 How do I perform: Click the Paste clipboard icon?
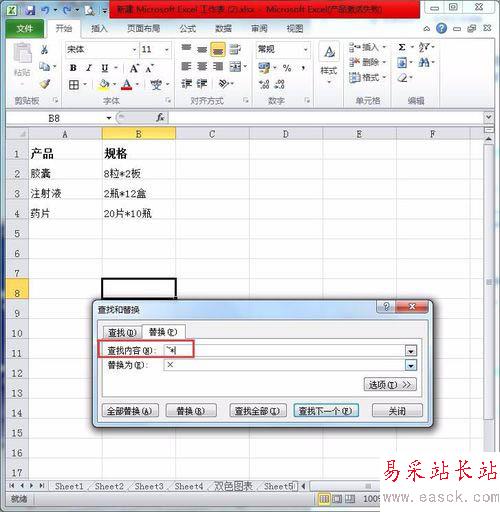pos(22,54)
